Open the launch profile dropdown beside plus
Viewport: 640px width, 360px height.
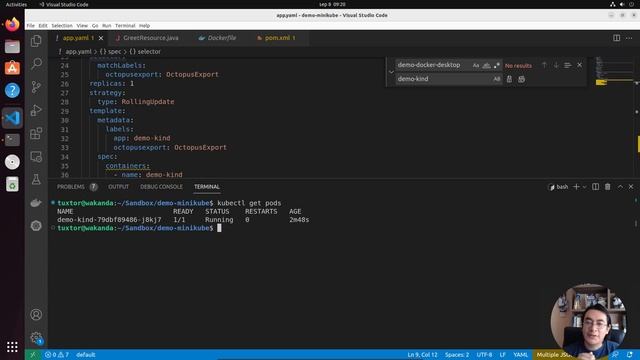pyautogui.click(x=584, y=187)
